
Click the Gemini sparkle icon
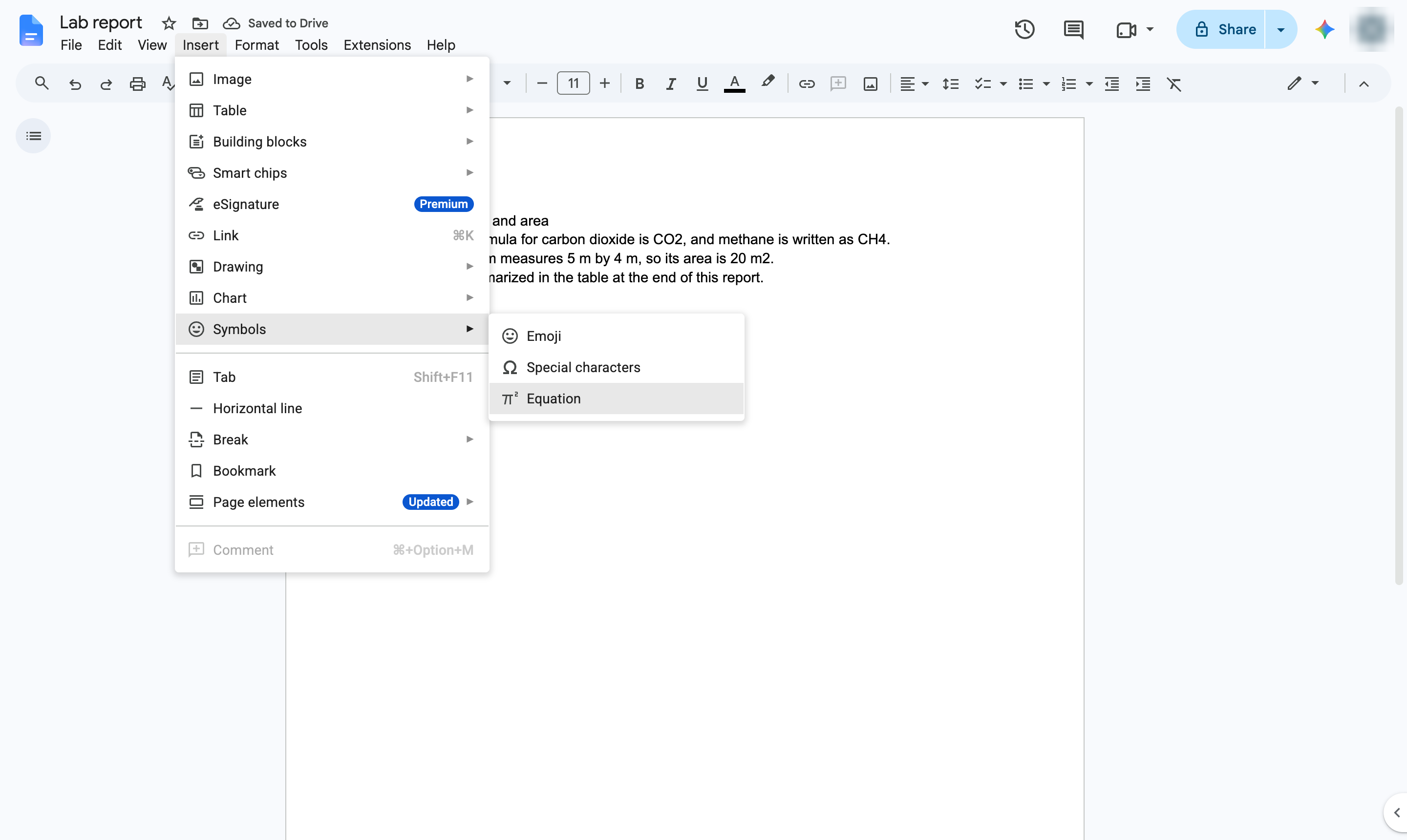(x=1324, y=29)
